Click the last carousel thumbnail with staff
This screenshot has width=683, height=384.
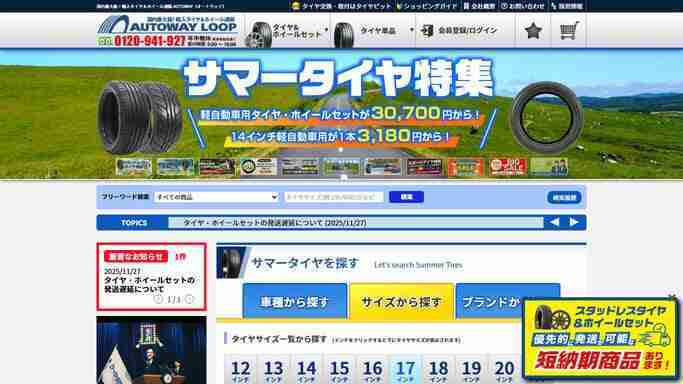[549, 167]
